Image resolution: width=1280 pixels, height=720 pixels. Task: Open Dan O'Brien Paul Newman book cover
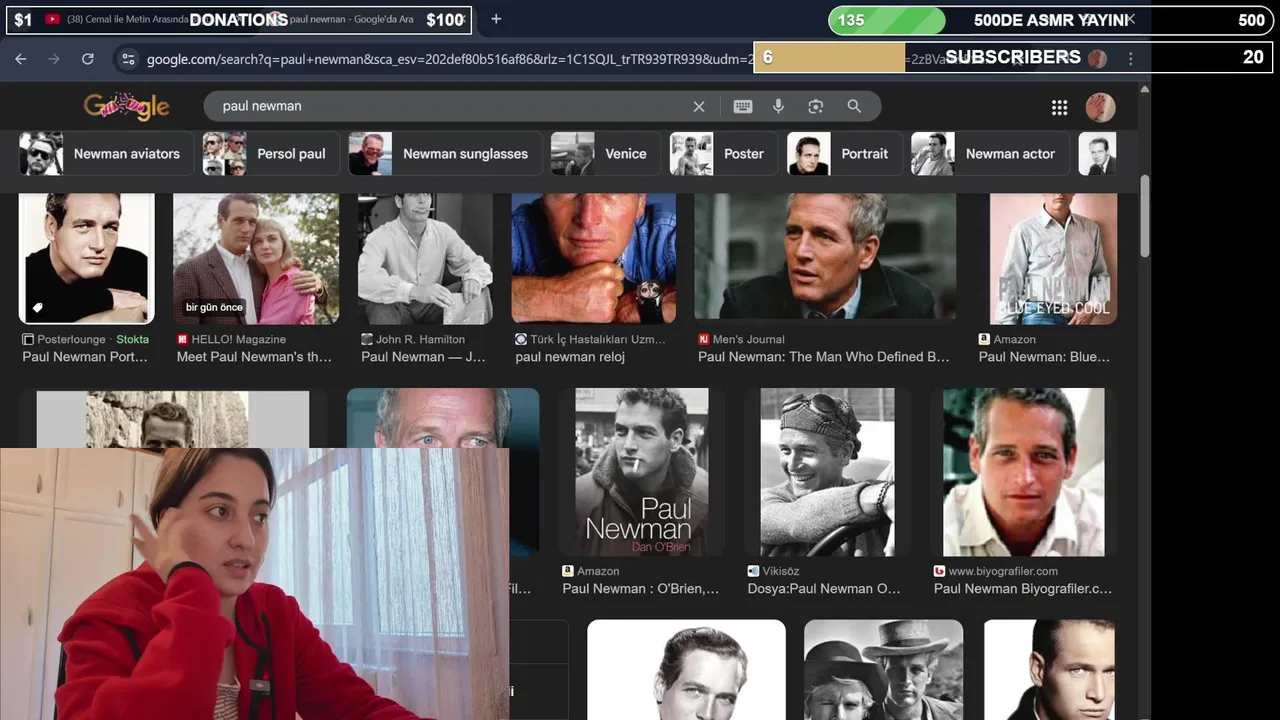[x=642, y=472]
